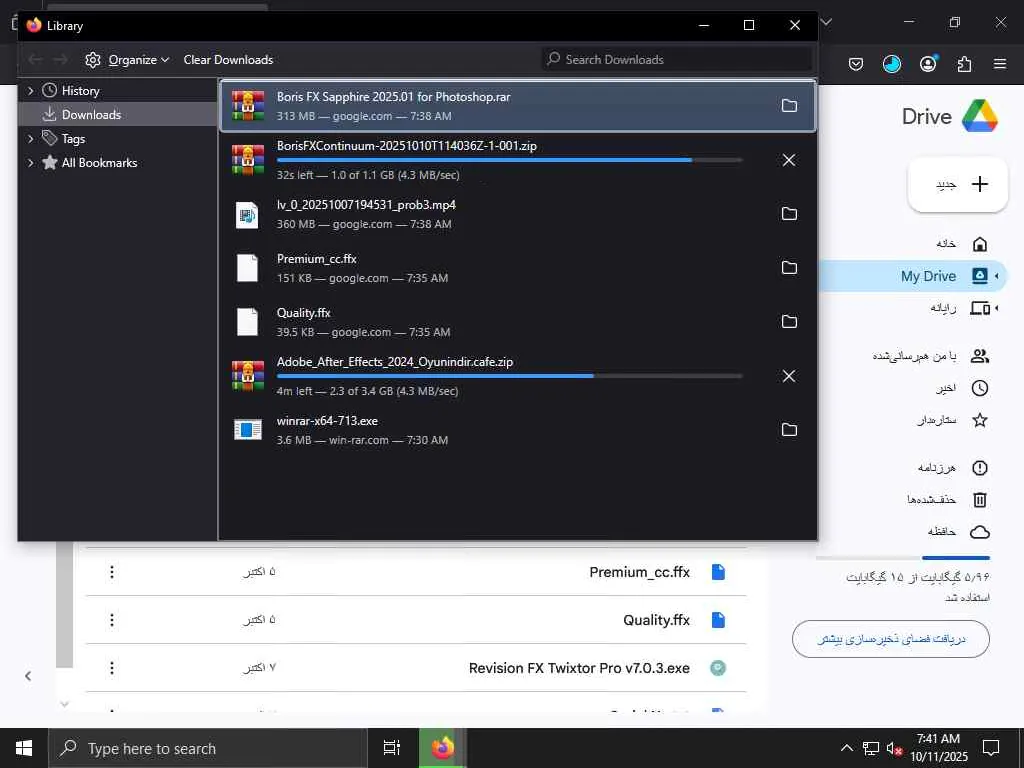The height and width of the screenshot is (768, 1024).
Task: Open containing folder for Boris FX Sapphire rar
Action: (x=789, y=106)
